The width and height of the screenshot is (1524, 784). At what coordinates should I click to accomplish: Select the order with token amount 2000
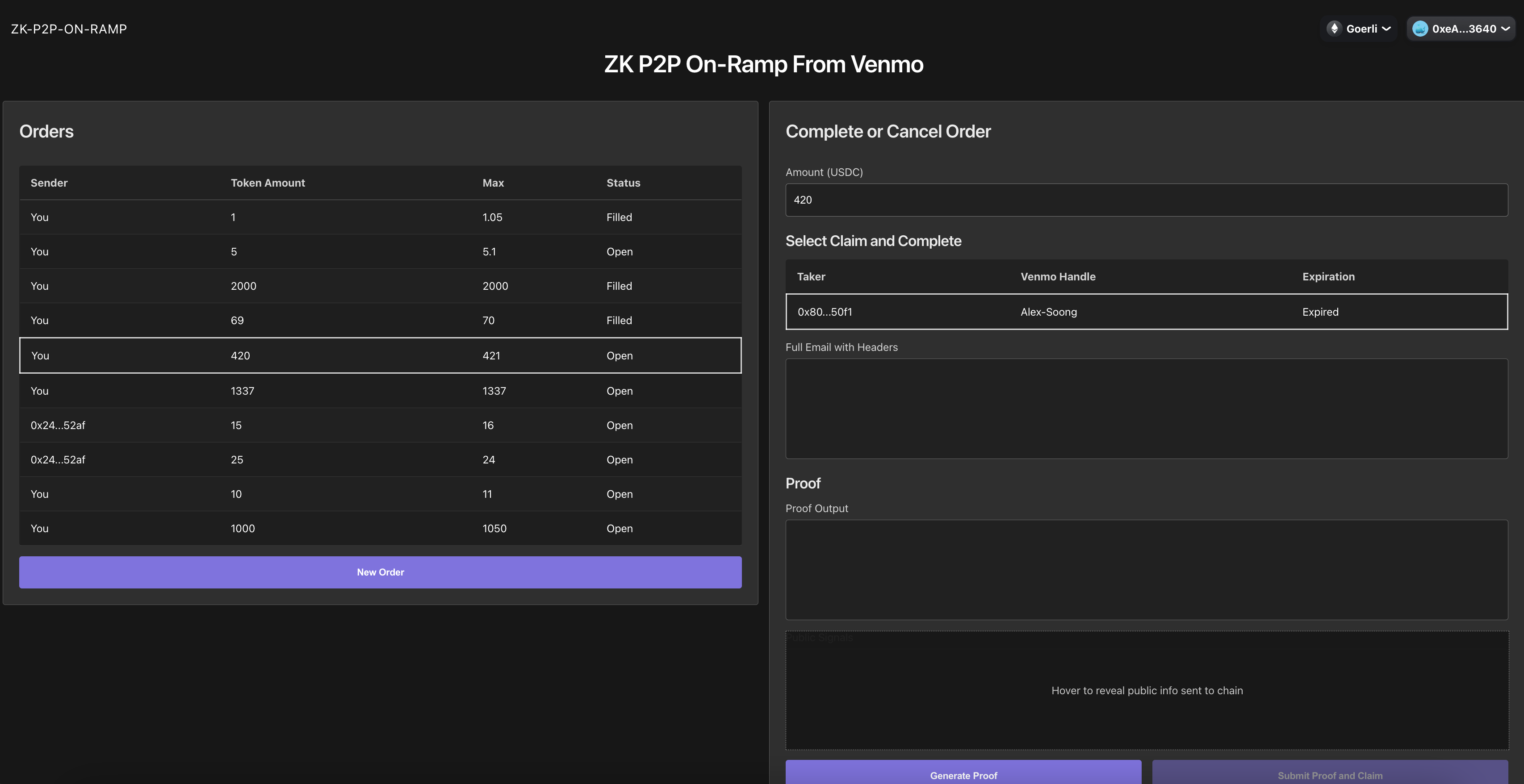380,286
